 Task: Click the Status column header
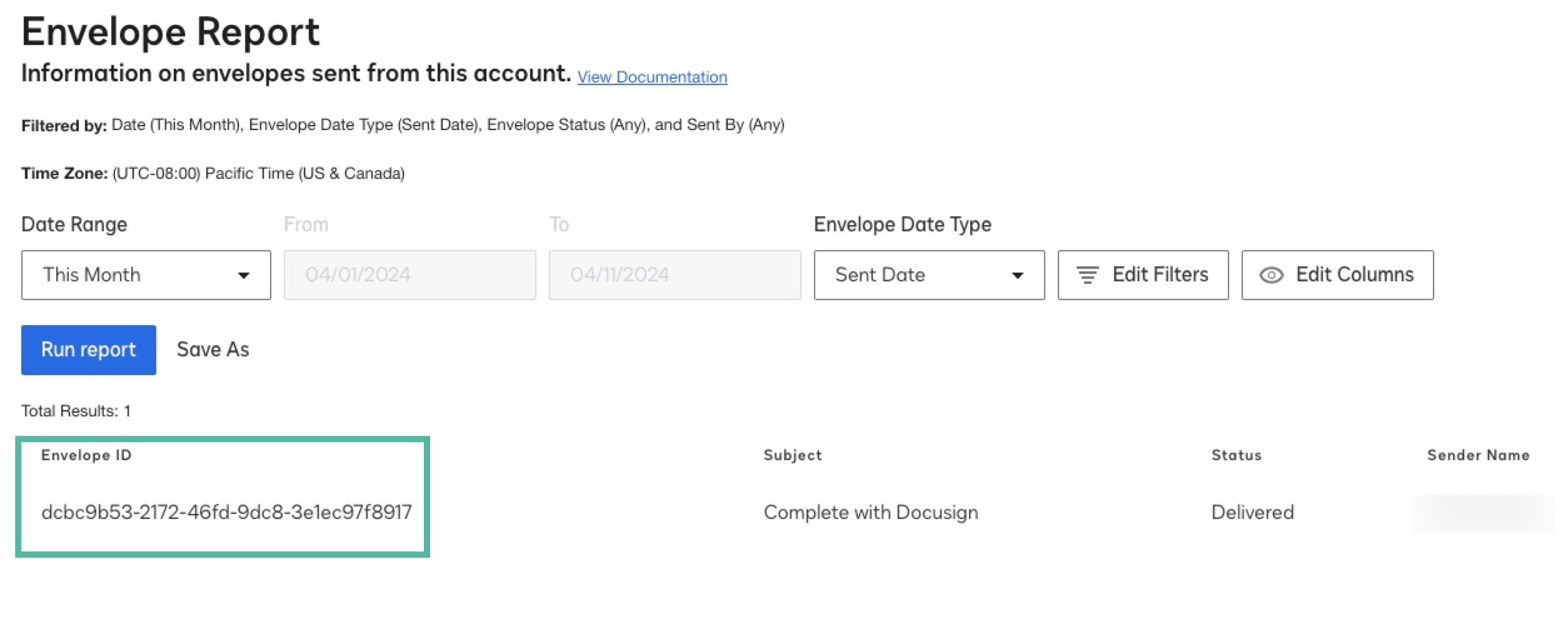(1235, 455)
